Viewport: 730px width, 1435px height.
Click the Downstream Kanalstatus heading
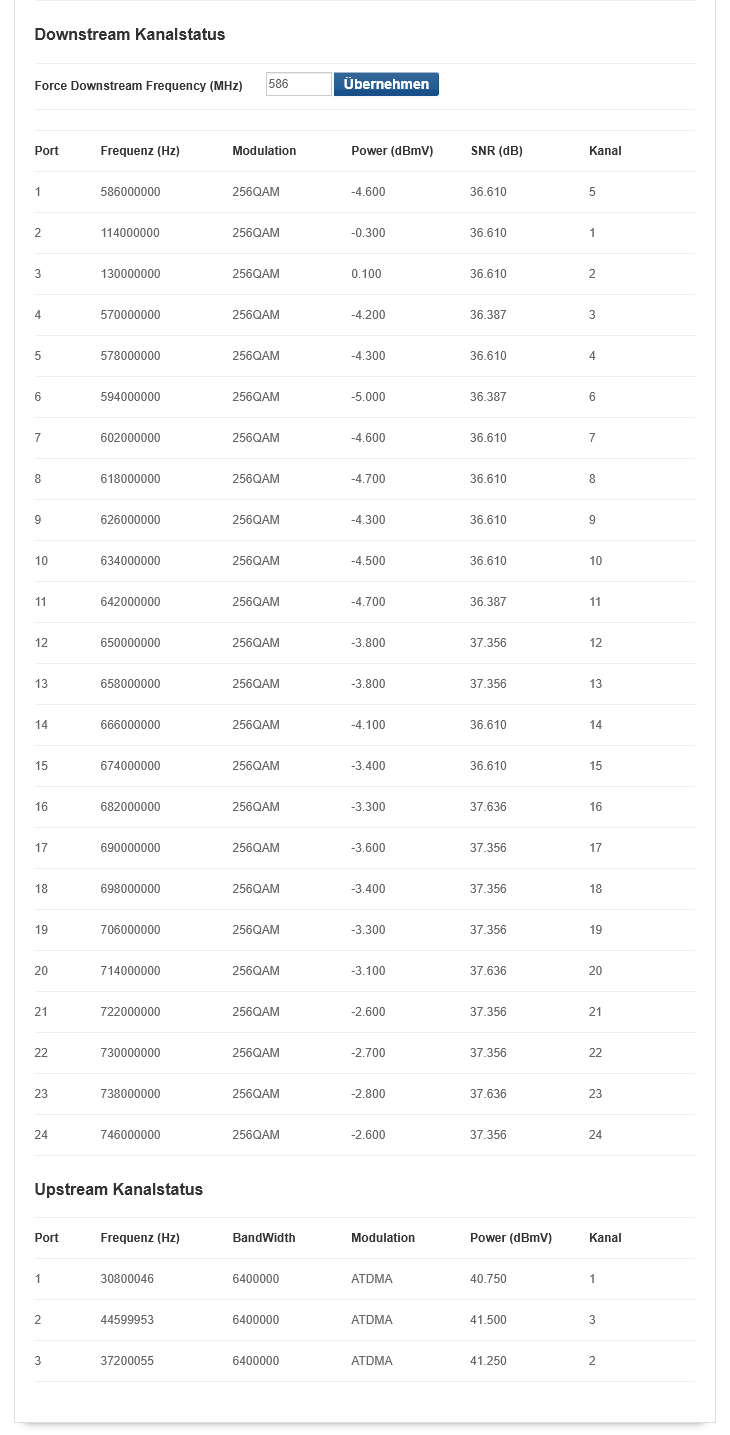(130, 34)
